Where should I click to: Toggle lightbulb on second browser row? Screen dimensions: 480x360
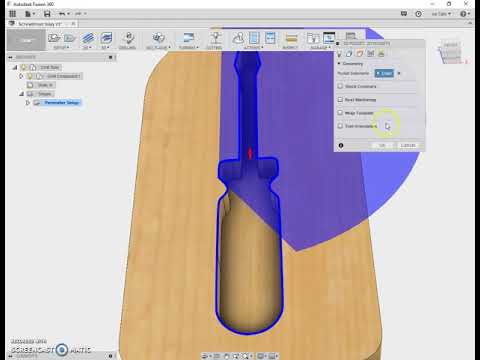pos(30,76)
